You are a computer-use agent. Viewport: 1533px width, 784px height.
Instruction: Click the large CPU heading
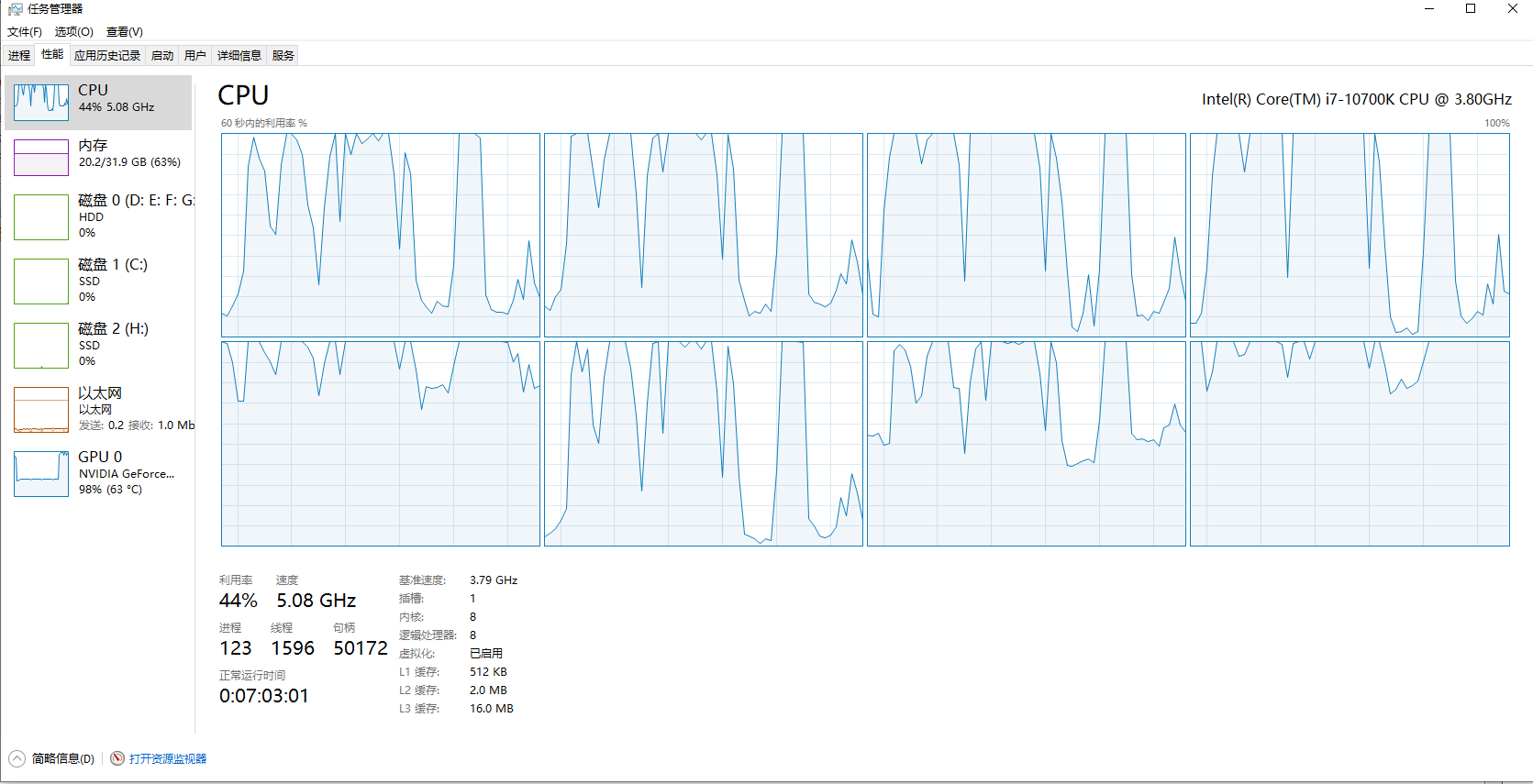[243, 95]
